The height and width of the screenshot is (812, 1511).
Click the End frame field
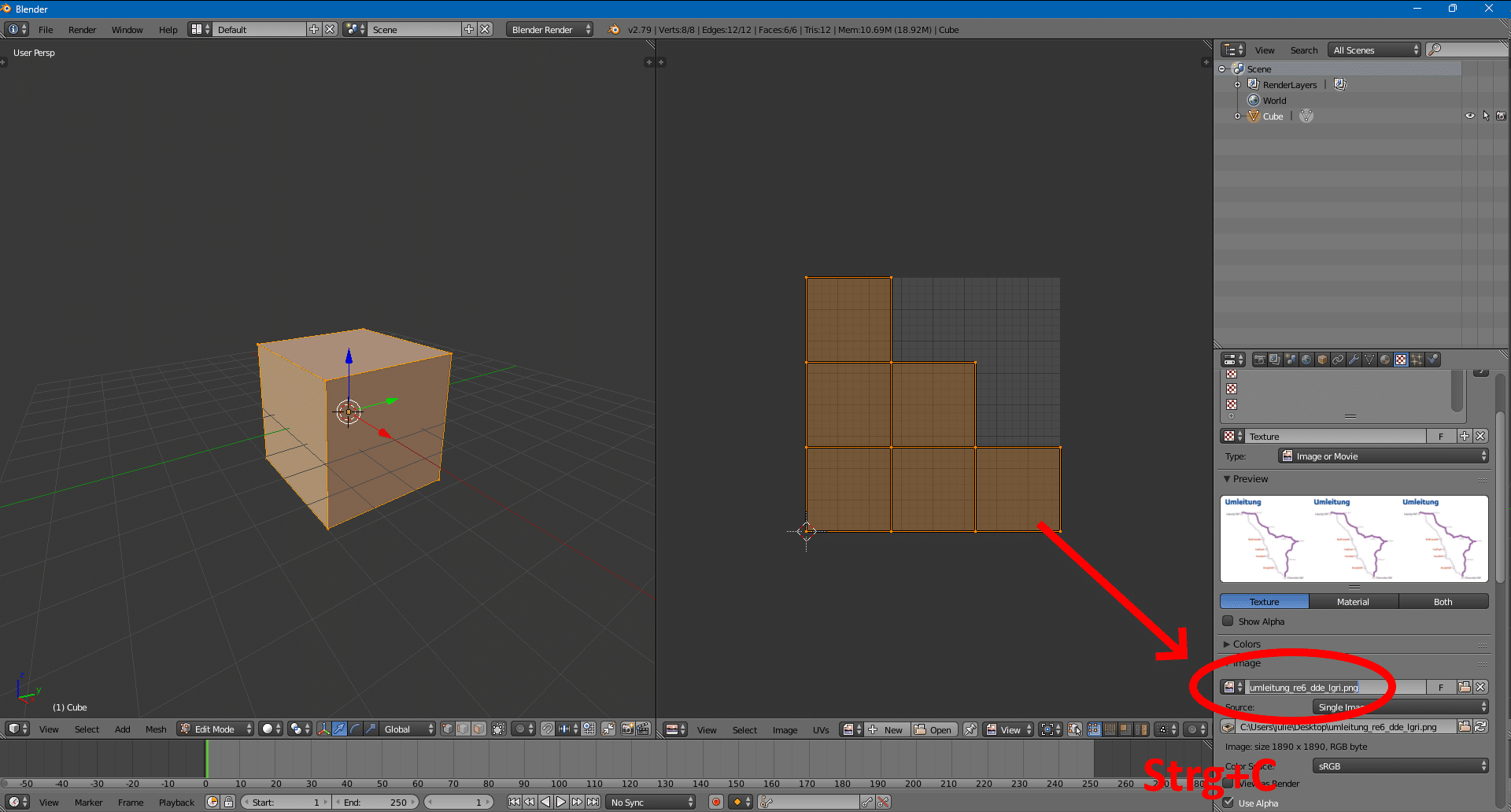[x=375, y=803]
